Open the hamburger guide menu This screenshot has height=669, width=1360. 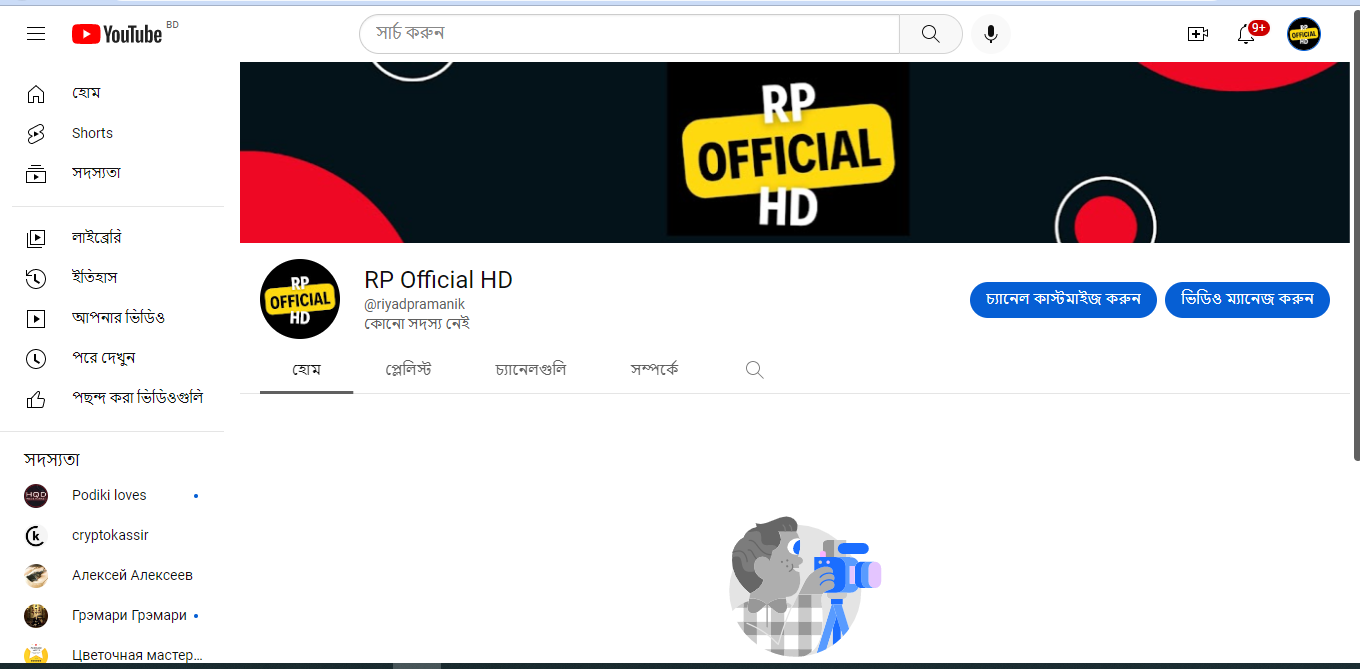(x=36, y=34)
